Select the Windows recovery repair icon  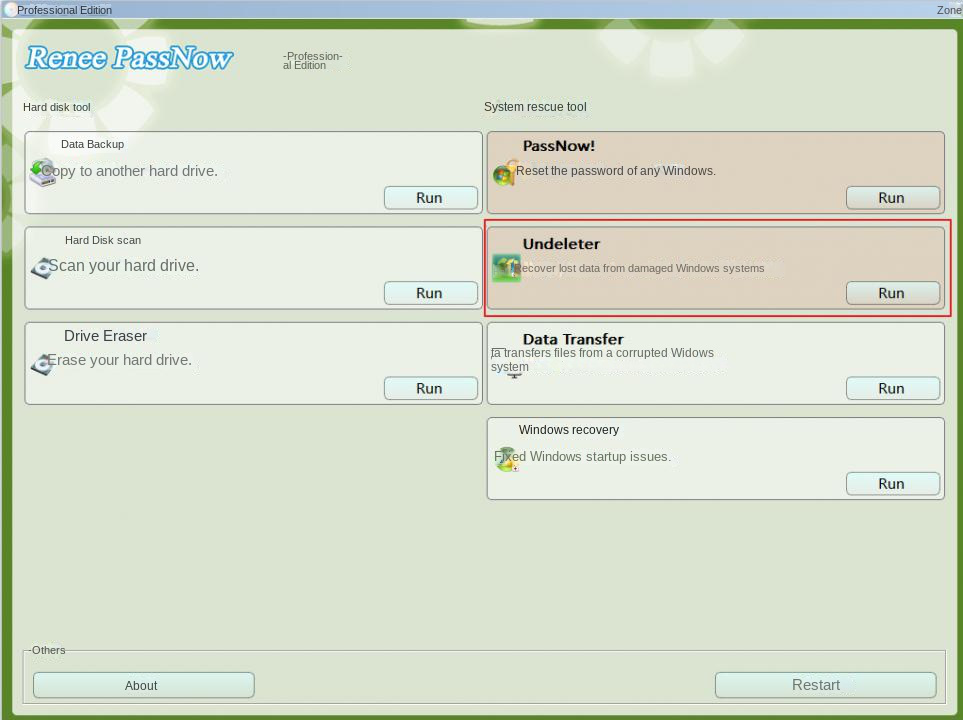point(505,458)
